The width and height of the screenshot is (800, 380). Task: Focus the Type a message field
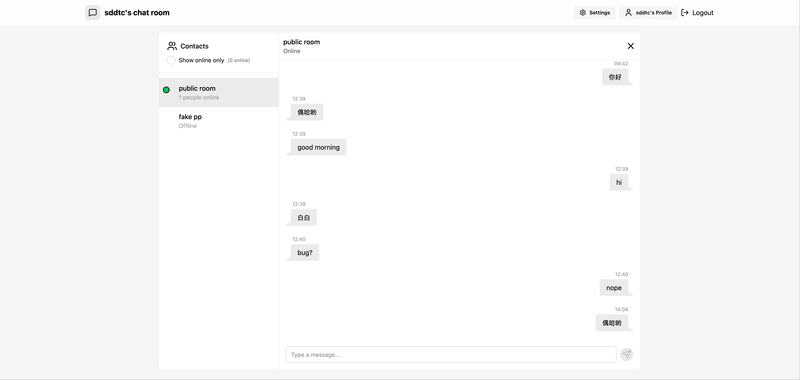[x=451, y=354]
